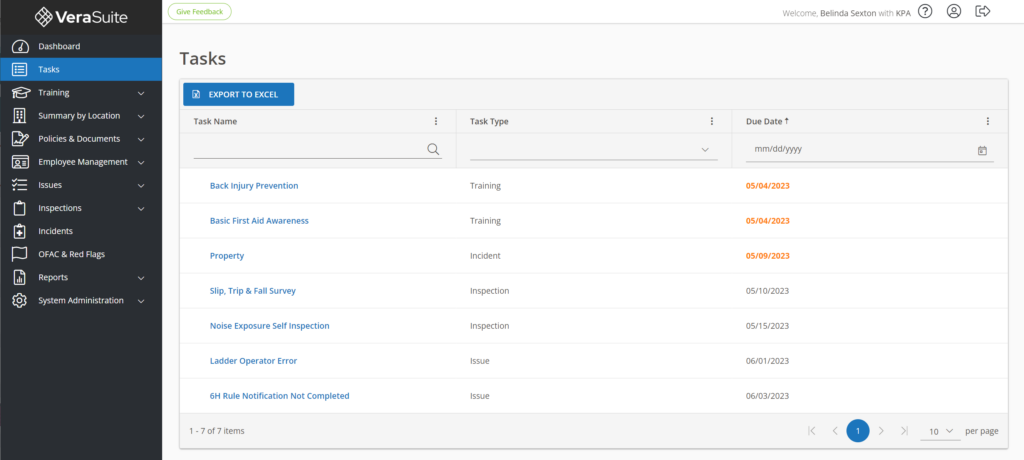Open the user profile icon
Viewport: 1024px width, 460px height.
click(x=954, y=11)
